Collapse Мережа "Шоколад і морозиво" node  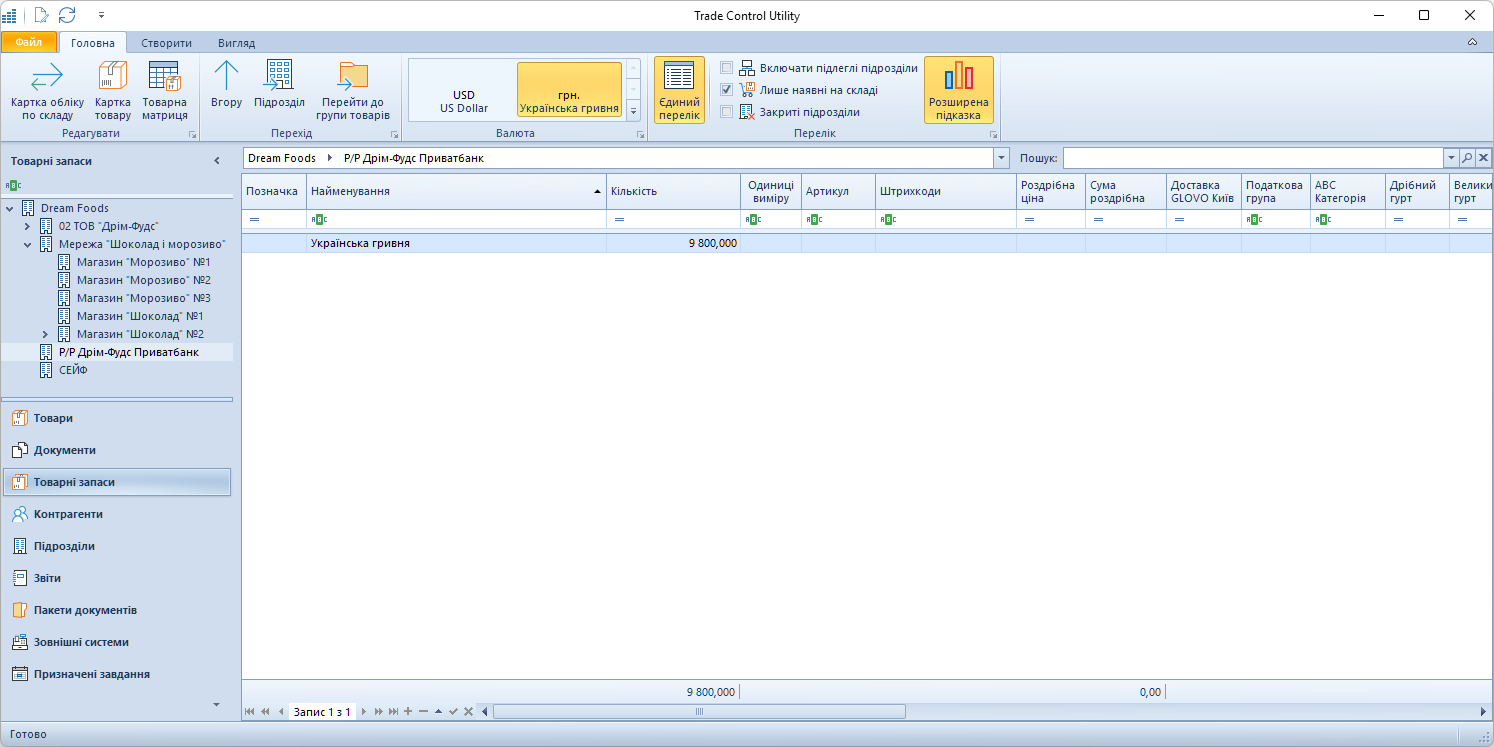tap(28, 244)
